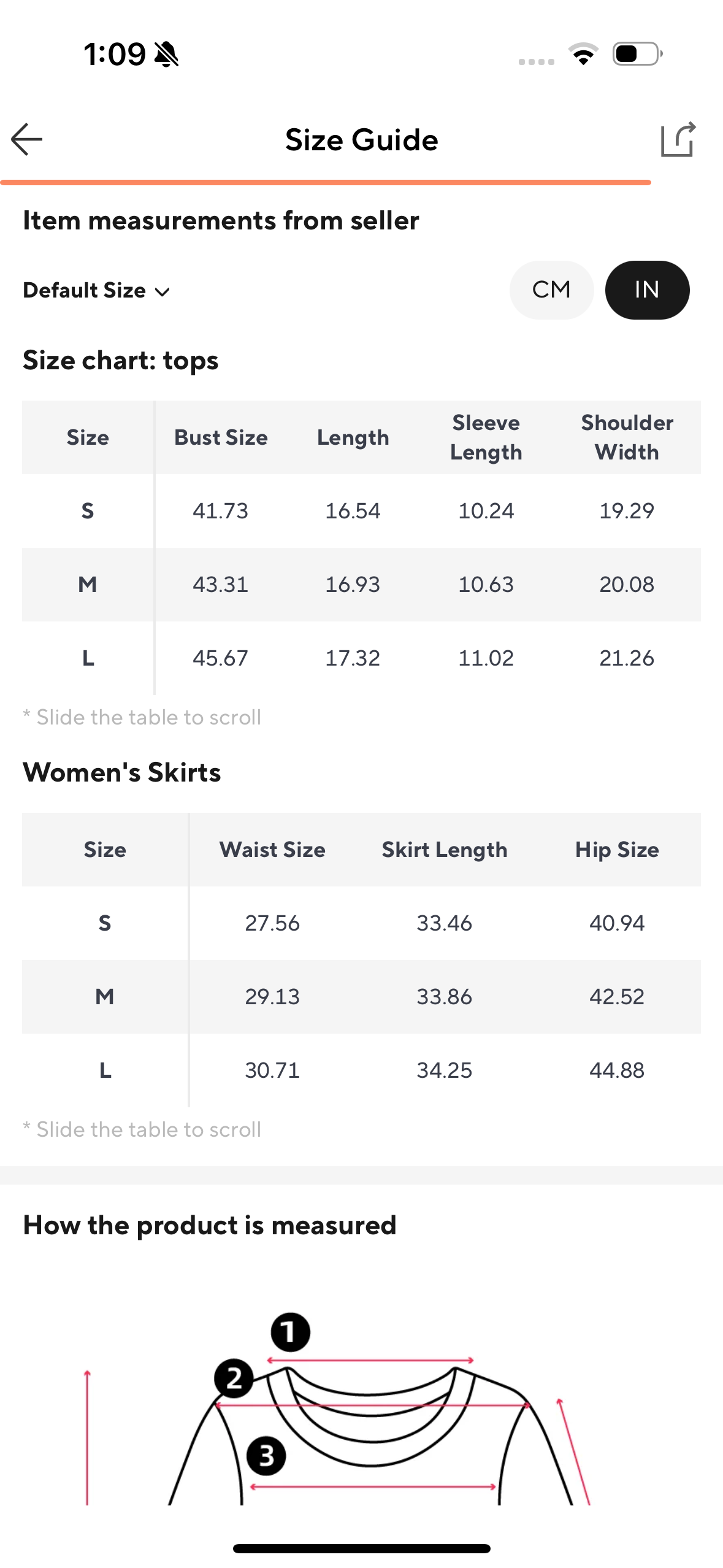The width and height of the screenshot is (723, 1568).
Task: Tap the chevron beside Default Size
Action: point(163,292)
